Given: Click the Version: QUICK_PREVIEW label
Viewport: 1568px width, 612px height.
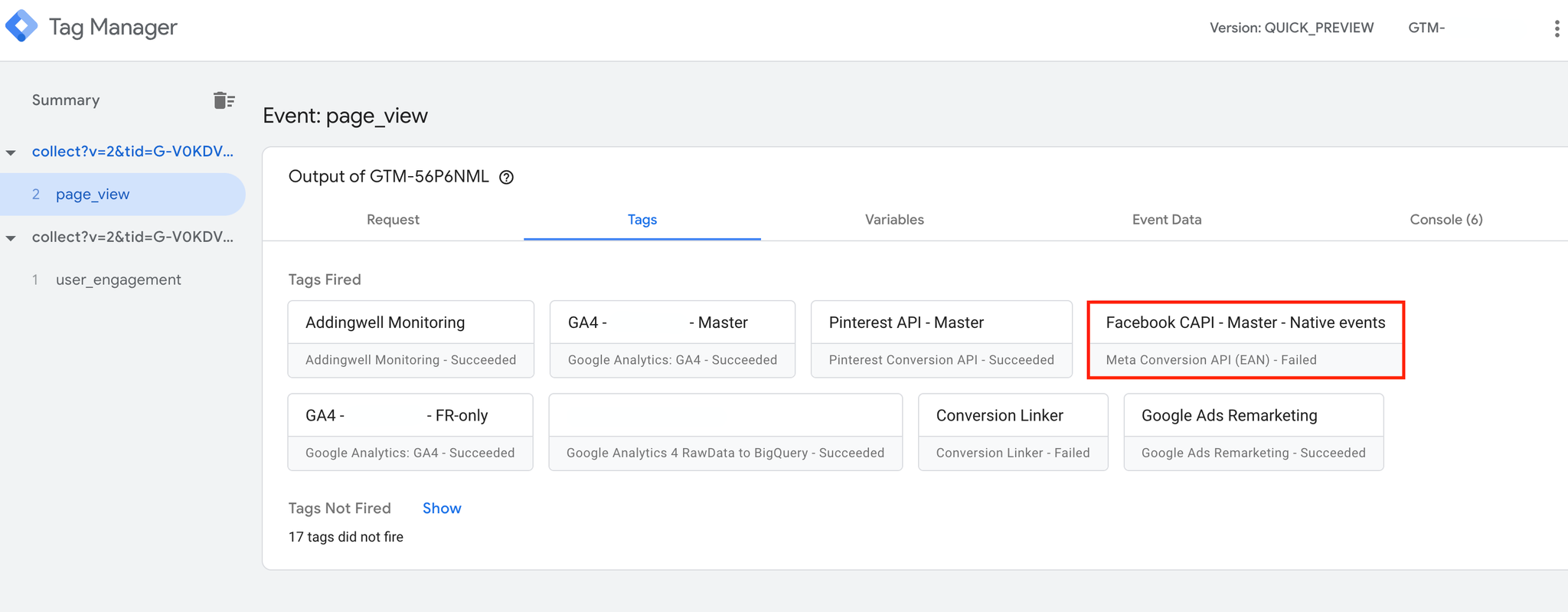Looking at the screenshot, I should (x=1292, y=28).
